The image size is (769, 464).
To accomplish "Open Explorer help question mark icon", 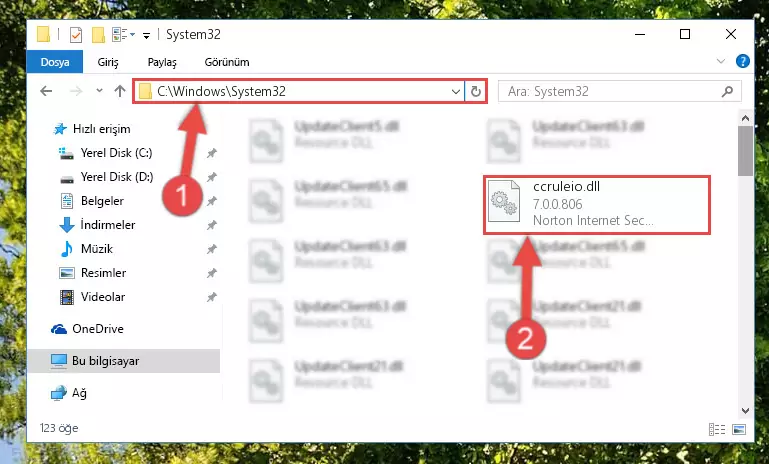I will pyautogui.click(x=743, y=61).
